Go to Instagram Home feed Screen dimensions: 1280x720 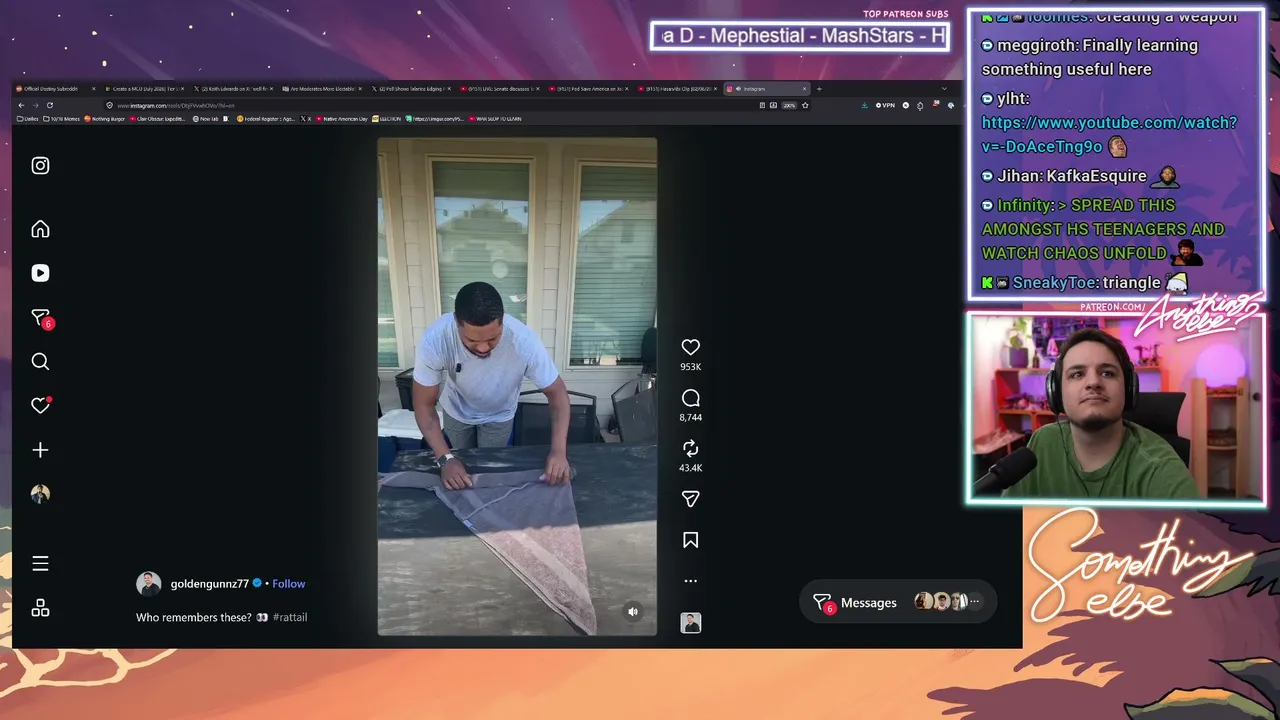tap(40, 229)
